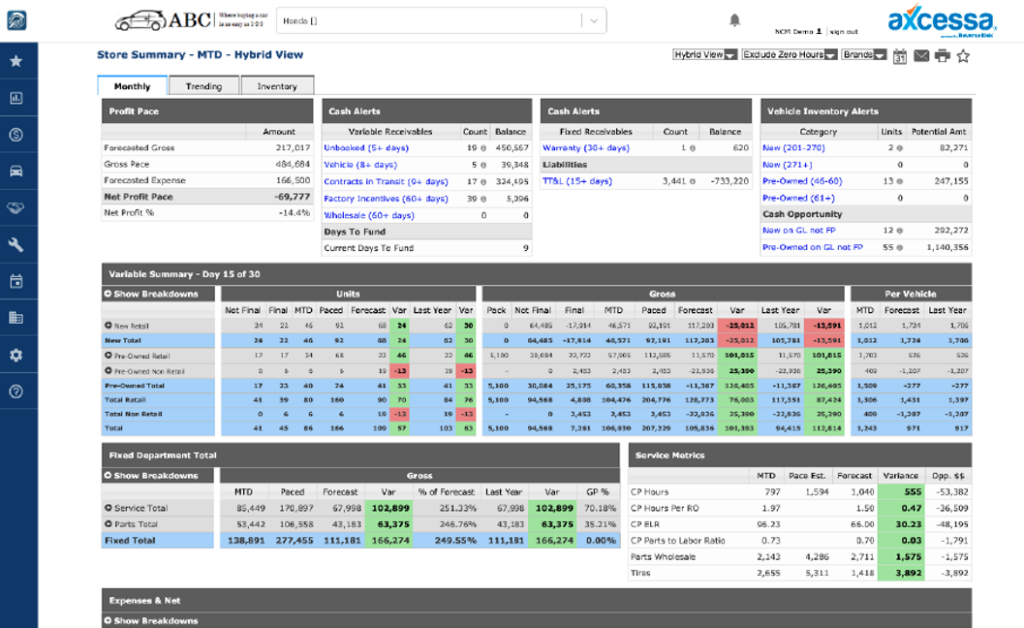
Task: Open Factory Incentives (60+ days) link
Action: point(386,198)
